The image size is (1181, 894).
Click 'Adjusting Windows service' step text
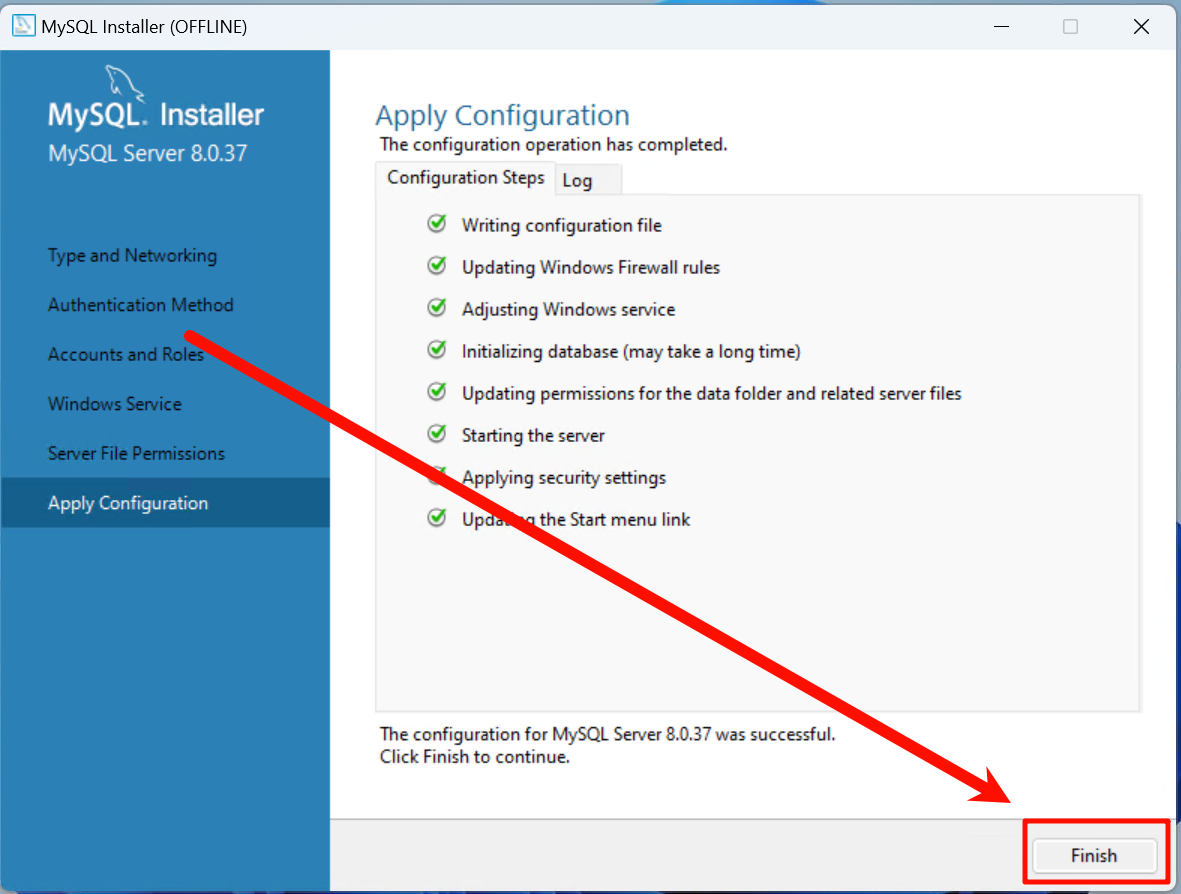(569, 310)
